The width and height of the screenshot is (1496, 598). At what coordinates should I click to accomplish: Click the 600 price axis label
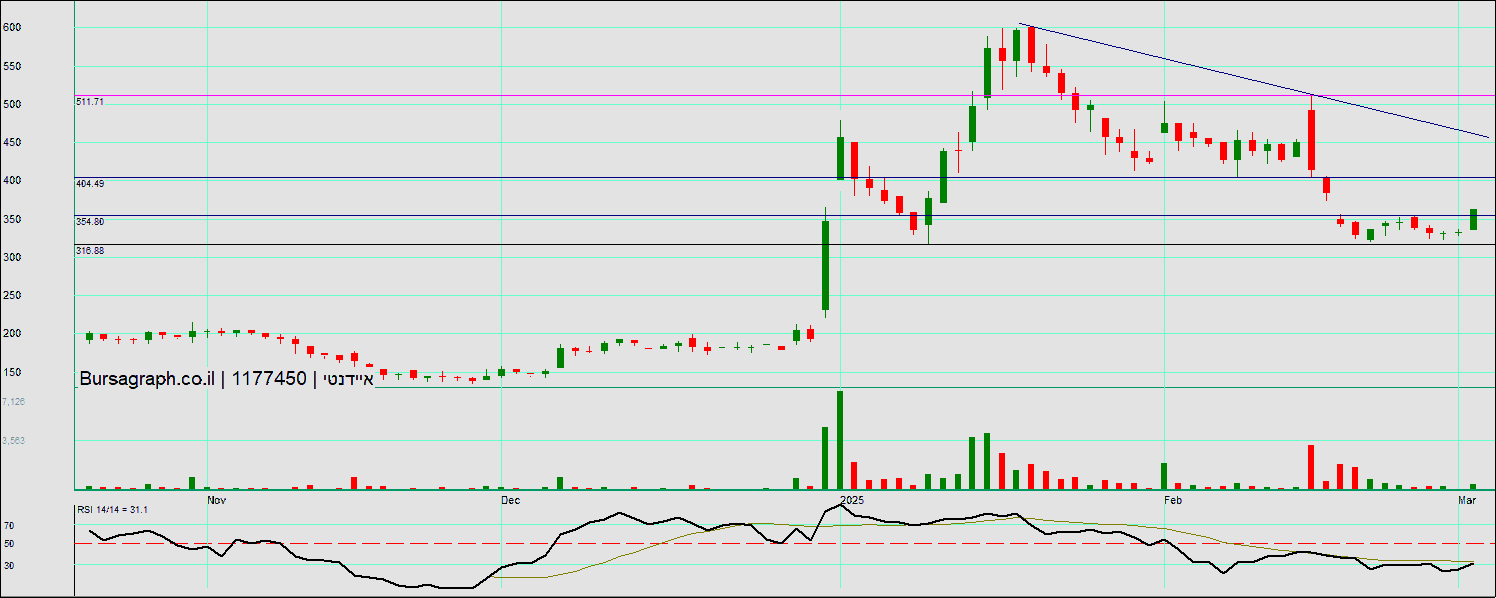tap(12, 28)
